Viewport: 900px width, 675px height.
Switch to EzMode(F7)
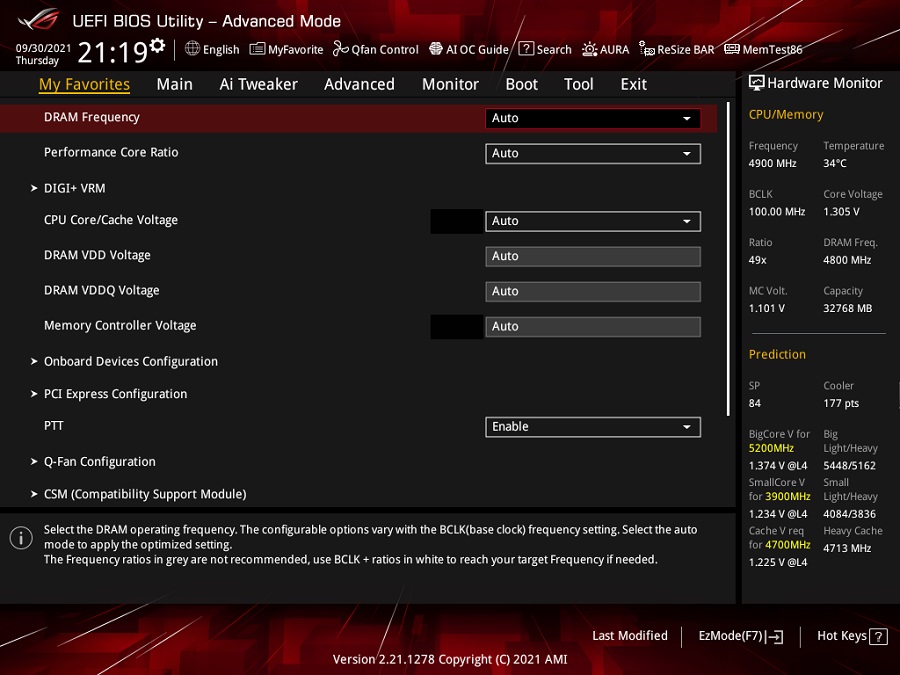click(x=740, y=636)
